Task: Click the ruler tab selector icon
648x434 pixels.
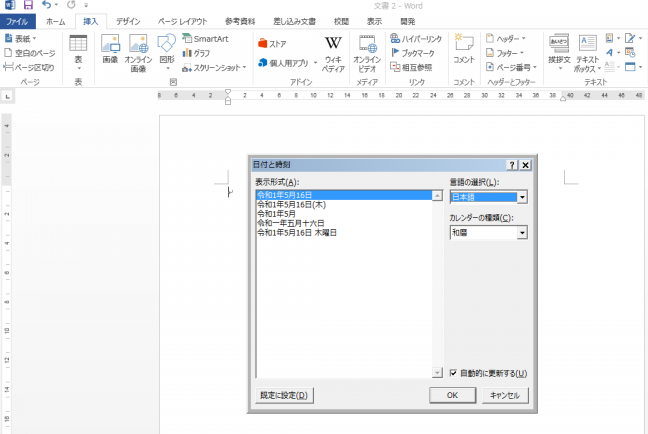Action: click(7, 97)
